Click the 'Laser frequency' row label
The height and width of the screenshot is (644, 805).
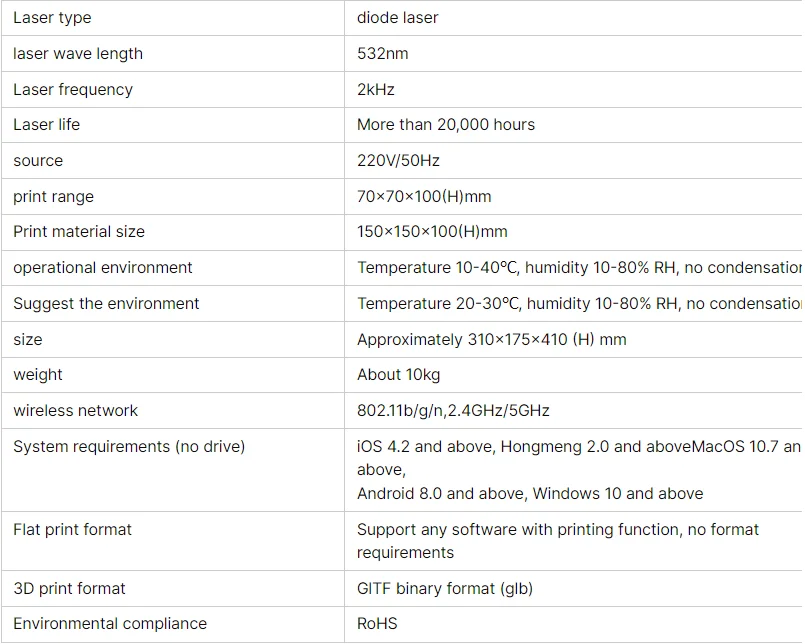[x=72, y=89]
